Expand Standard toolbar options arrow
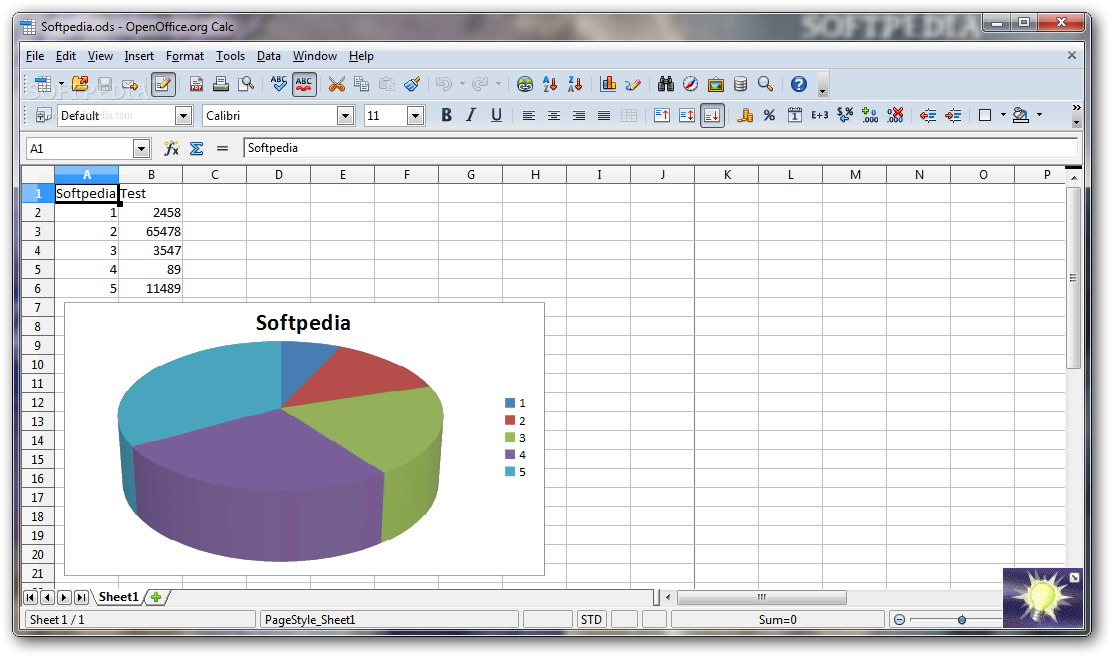The image size is (1112, 657). [x=823, y=84]
